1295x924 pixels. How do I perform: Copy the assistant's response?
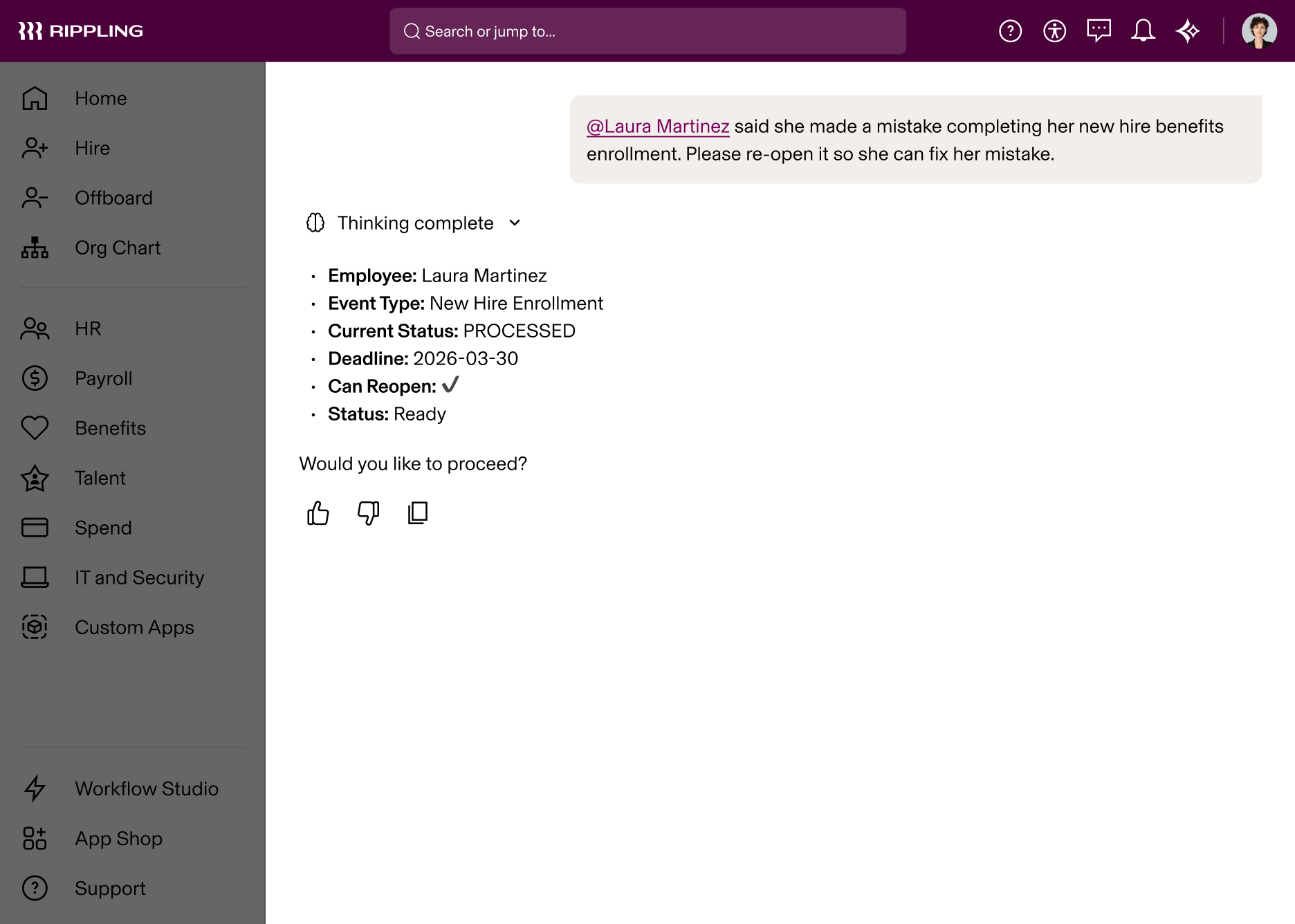pos(417,512)
